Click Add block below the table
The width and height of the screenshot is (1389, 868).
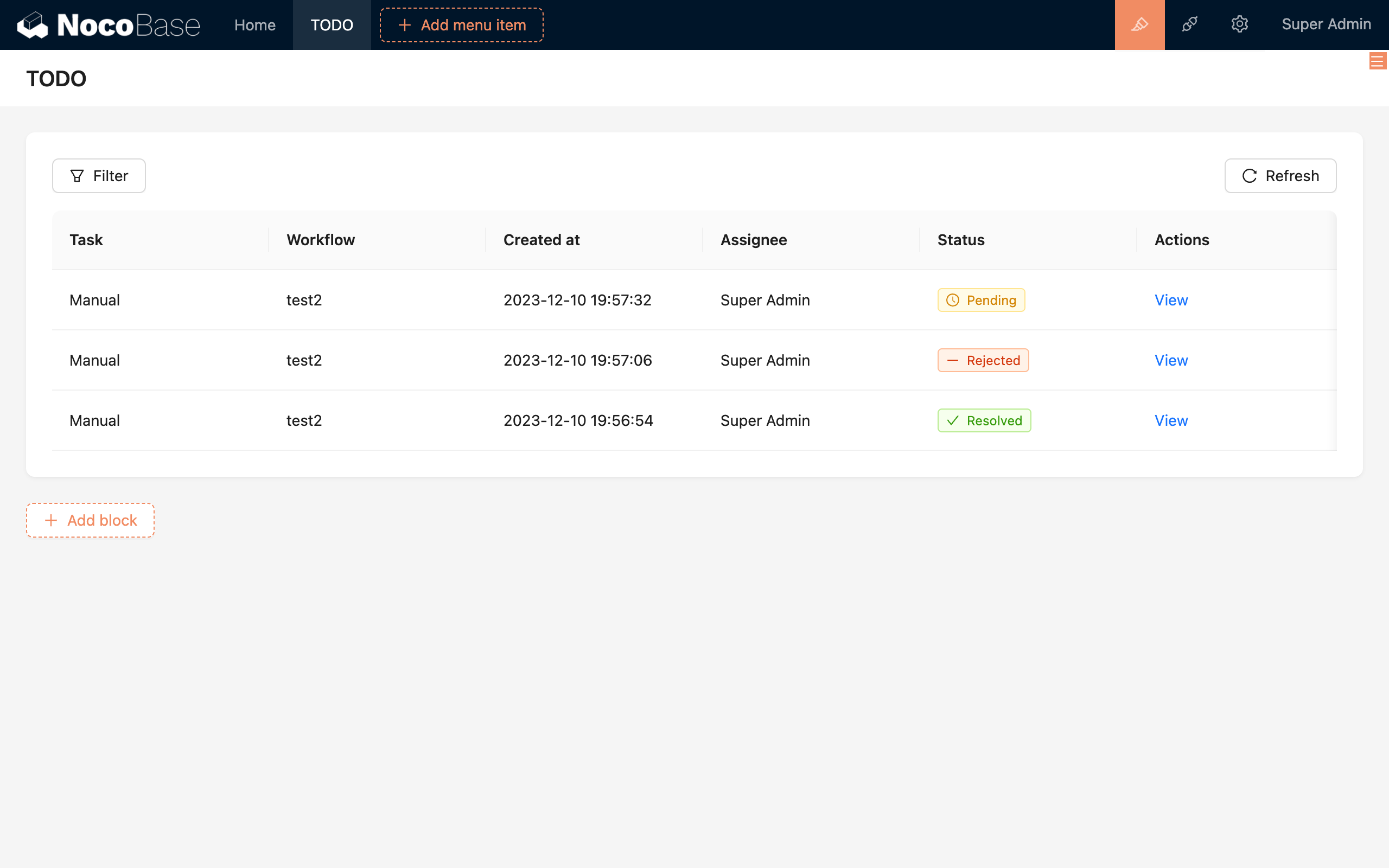(90, 520)
